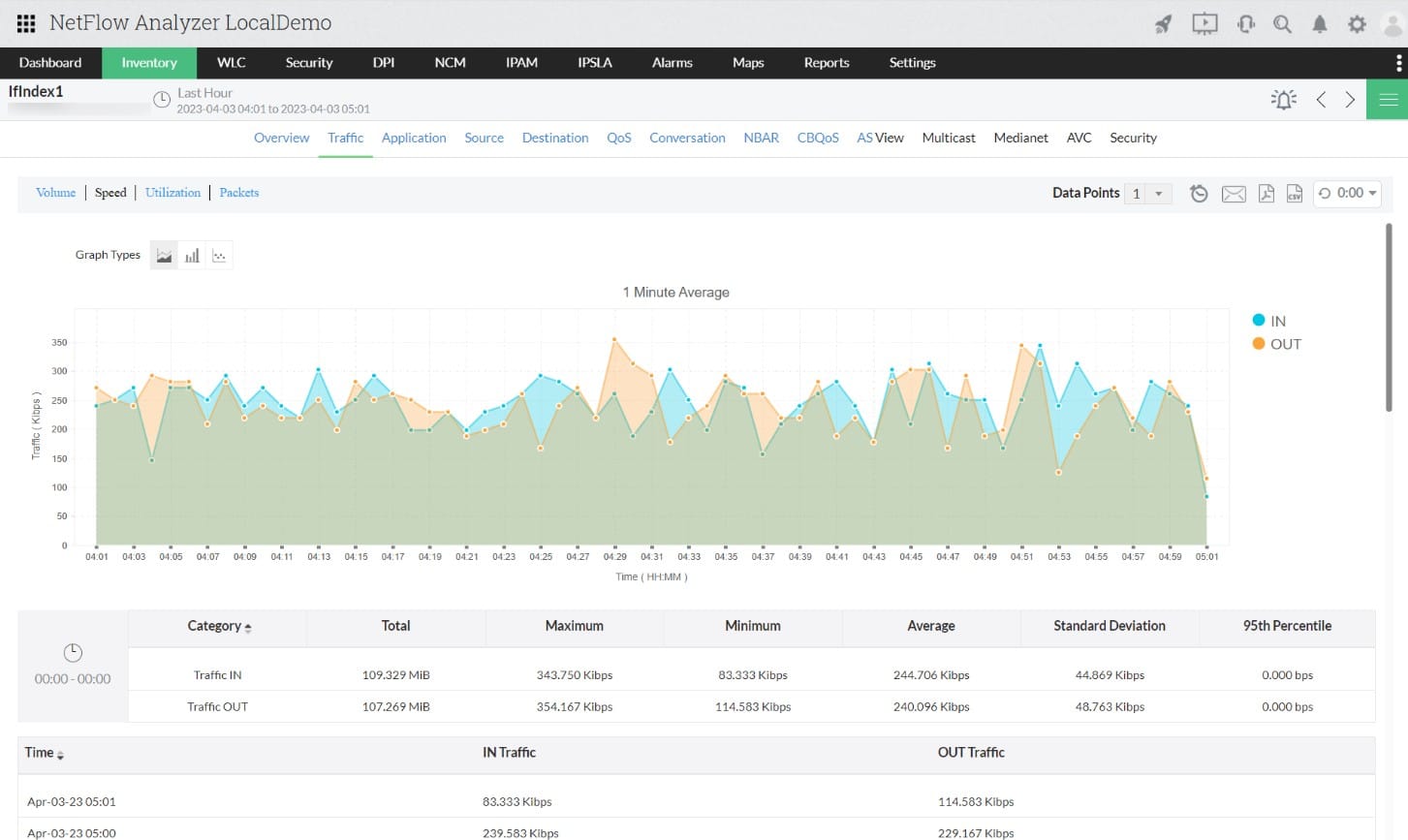This screenshot has width=1408, height=840.
Task: Go to previous interface arrow
Action: (1321, 100)
